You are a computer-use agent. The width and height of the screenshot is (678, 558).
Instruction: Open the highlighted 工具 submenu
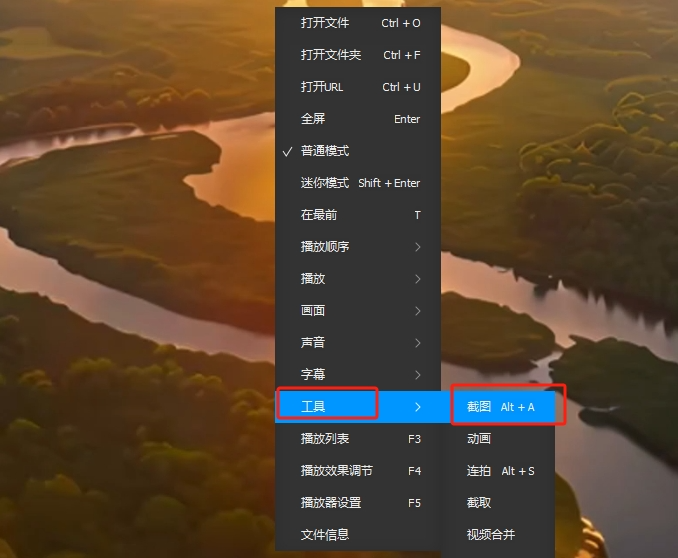[x=358, y=407]
